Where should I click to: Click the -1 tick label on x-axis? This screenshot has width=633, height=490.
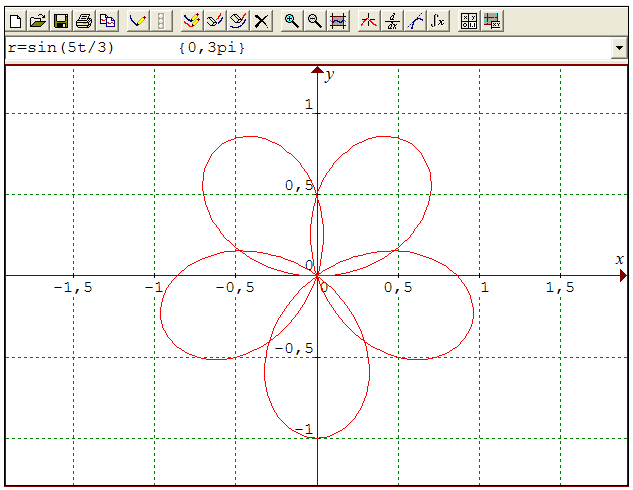coord(154,287)
